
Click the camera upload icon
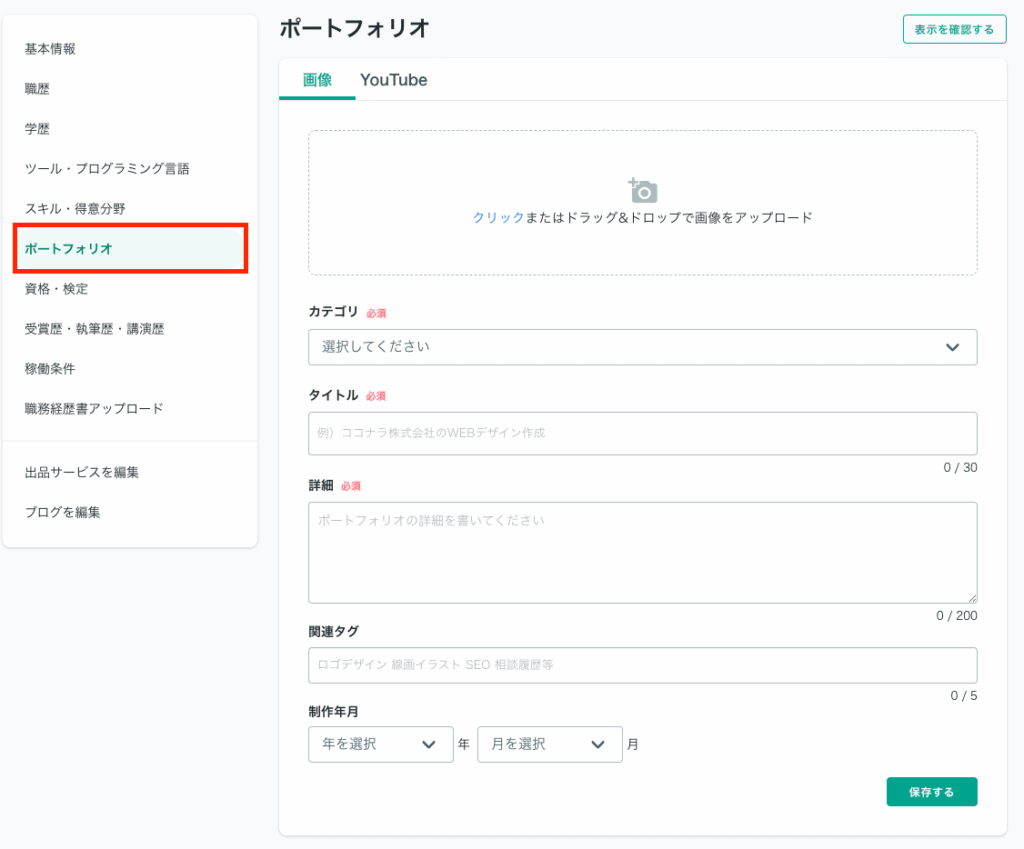(642, 190)
